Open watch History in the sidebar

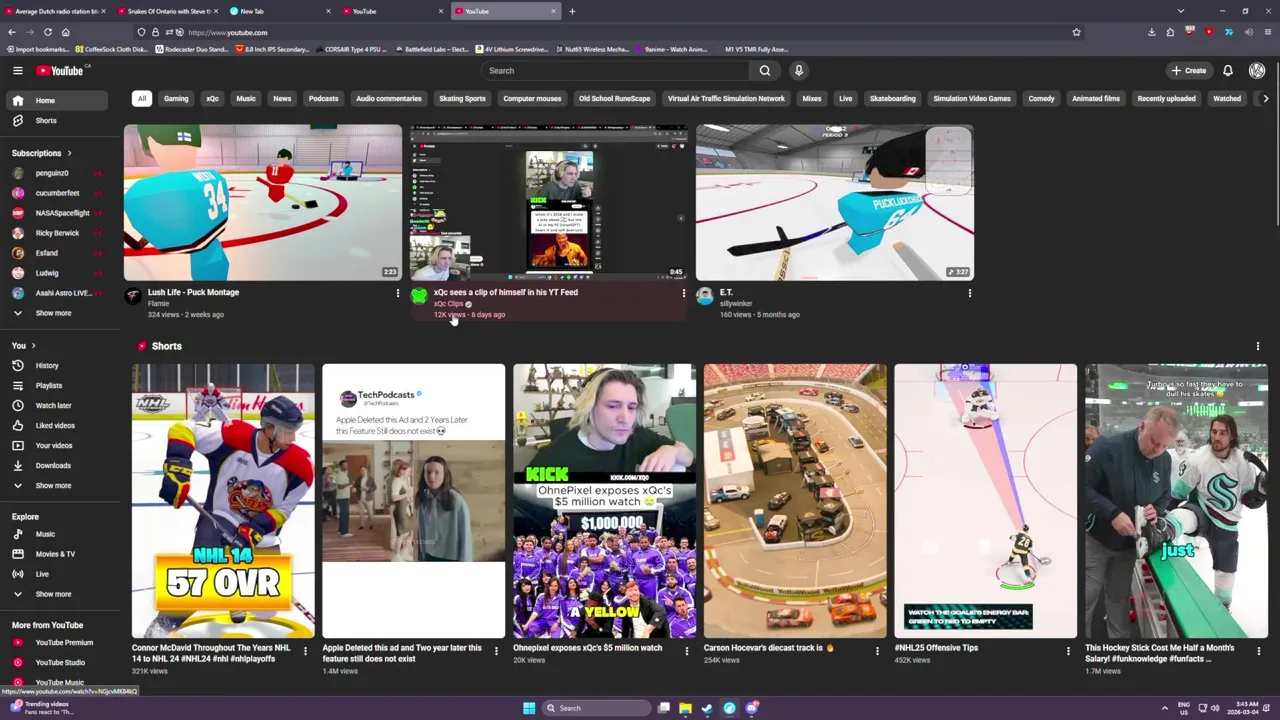(58, 365)
